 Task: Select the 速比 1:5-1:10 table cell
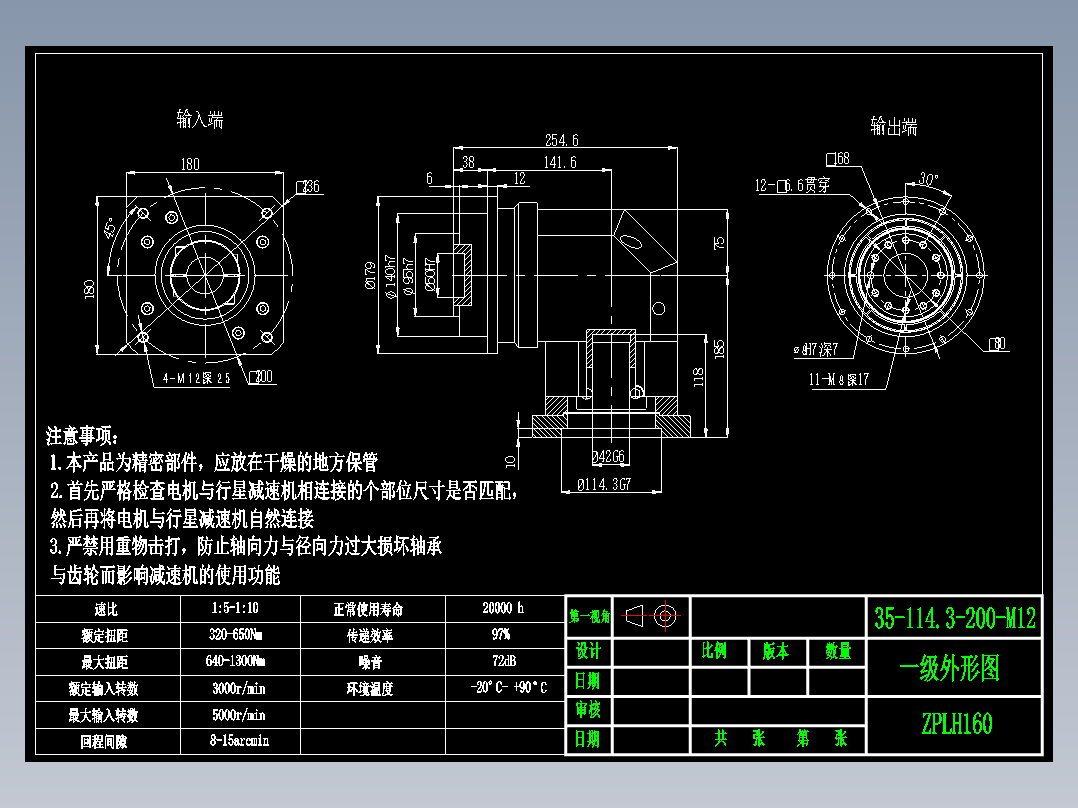coord(234,608)
